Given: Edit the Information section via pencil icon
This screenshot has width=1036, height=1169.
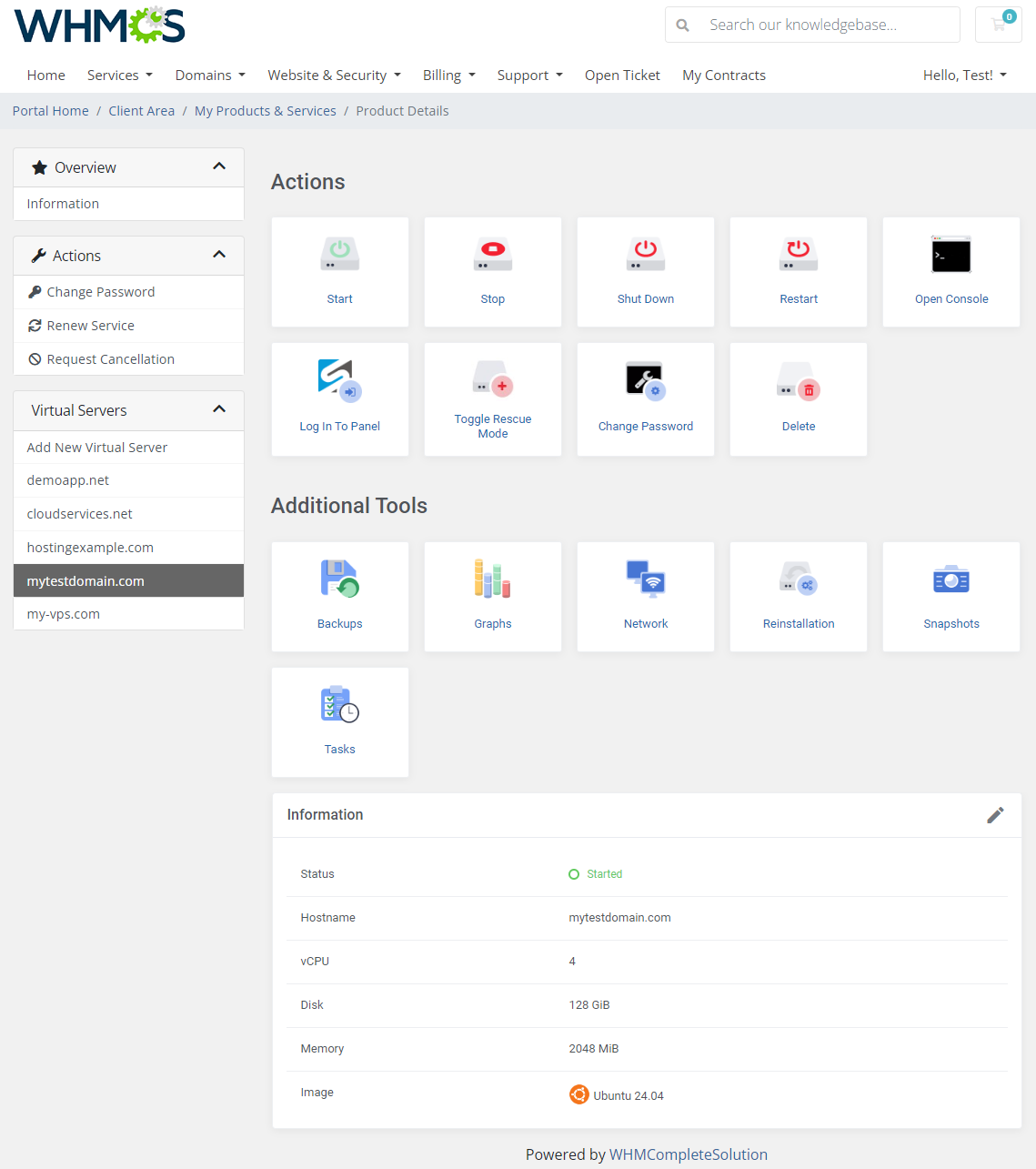Looking at the screenshot, I should pos(995,815).
